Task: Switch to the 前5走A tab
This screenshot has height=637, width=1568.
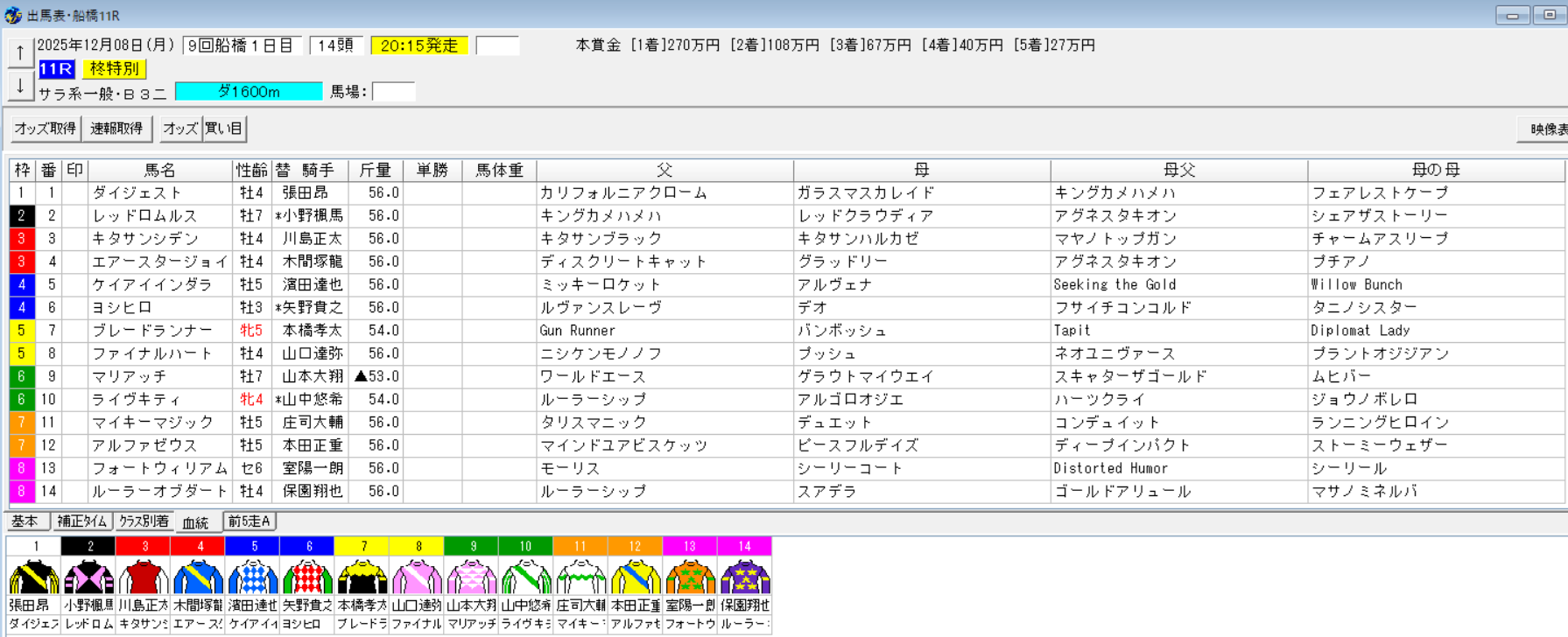Action: tap(250, 521)
